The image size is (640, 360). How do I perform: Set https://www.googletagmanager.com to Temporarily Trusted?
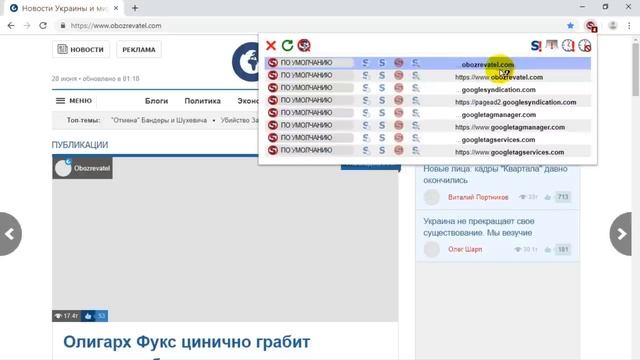pos(366,125)
